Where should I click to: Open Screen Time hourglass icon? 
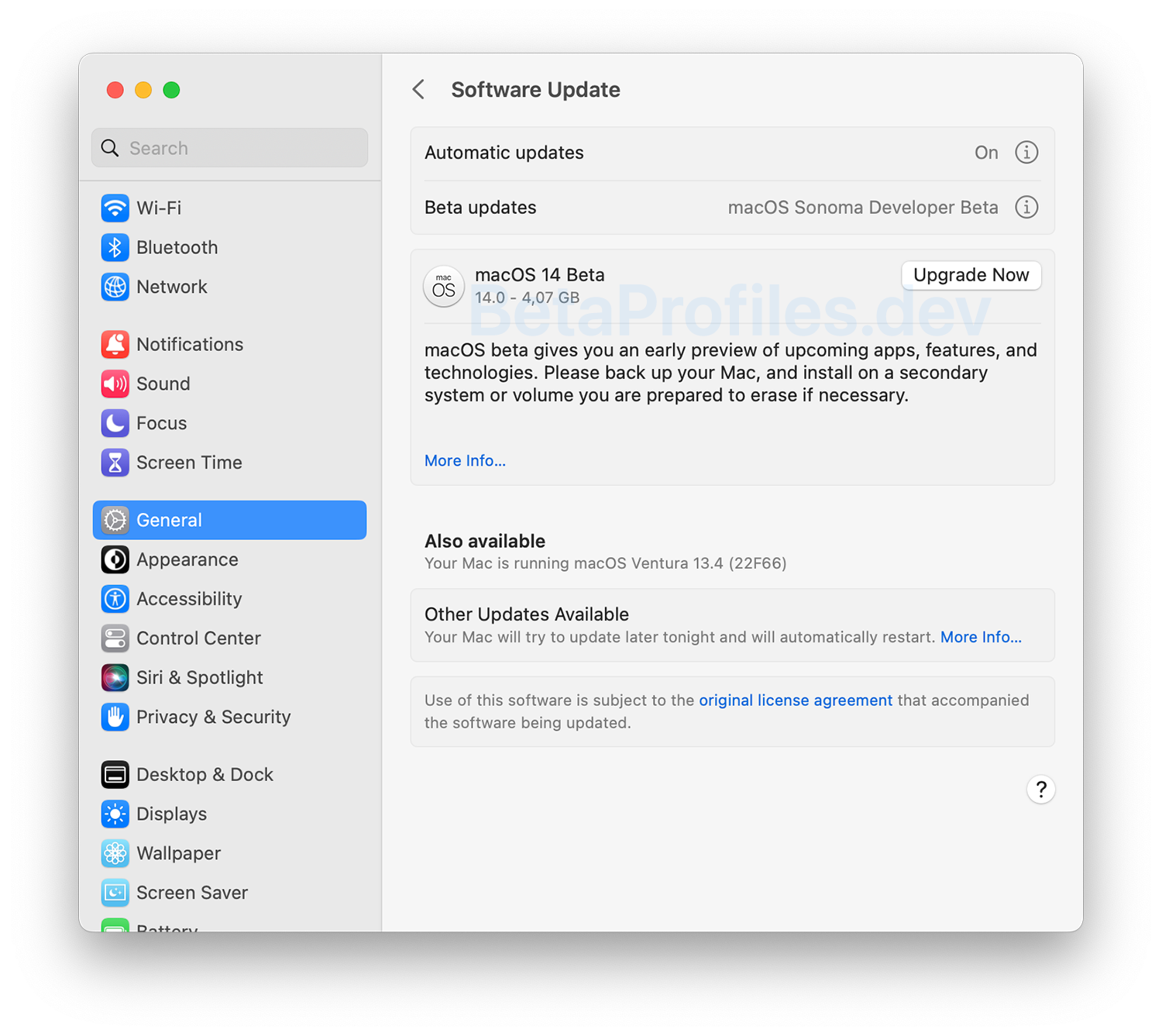[115, 463]
